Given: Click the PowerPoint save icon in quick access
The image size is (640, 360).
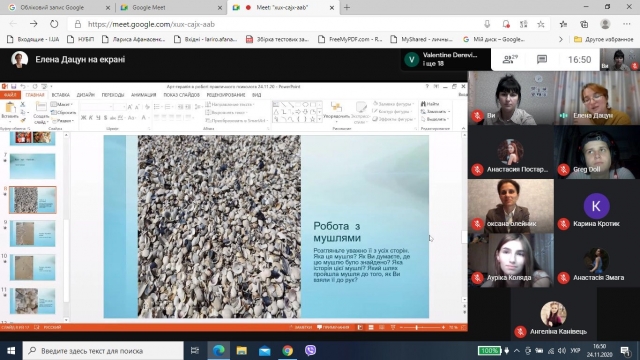Looking at the screenshot, I should click(x=13, y=86).
